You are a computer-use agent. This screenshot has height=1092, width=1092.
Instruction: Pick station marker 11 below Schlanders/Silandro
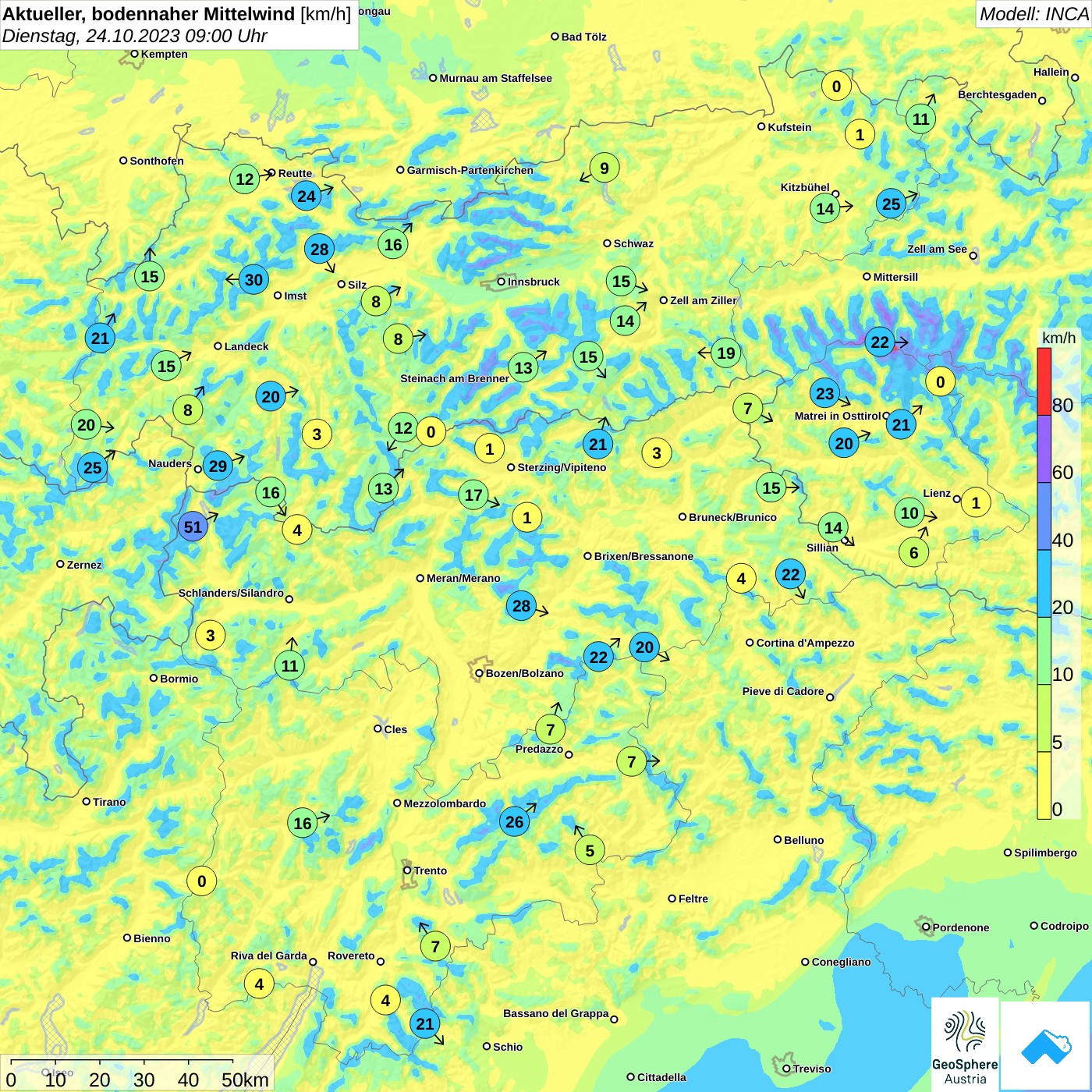click(x=289, y=665)
